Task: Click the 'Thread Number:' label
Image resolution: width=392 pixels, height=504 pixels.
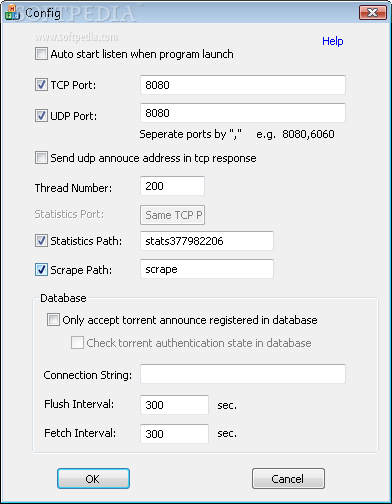Action: [73, 188]
